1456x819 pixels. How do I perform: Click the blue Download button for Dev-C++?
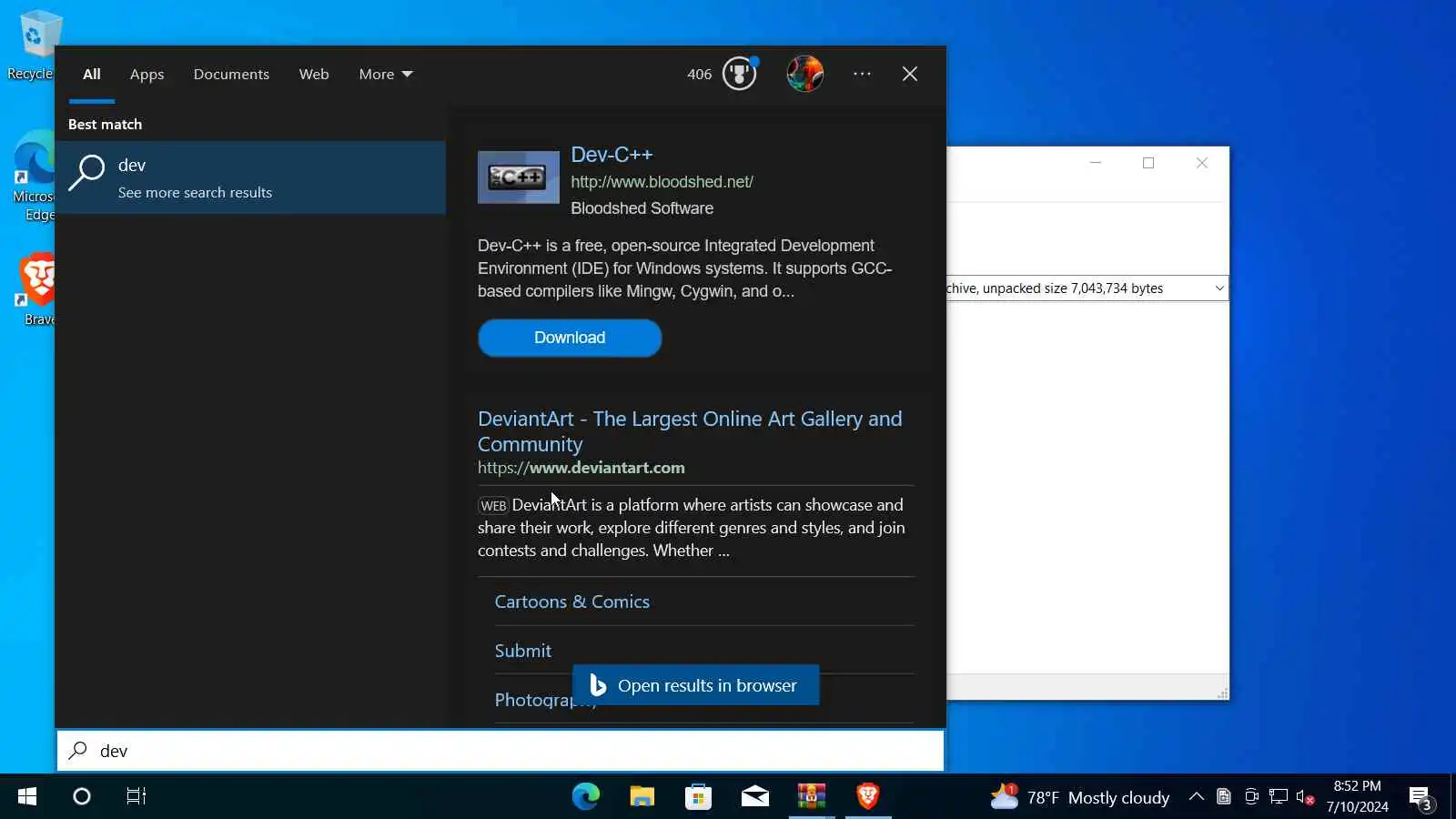[x=570, y=338]
